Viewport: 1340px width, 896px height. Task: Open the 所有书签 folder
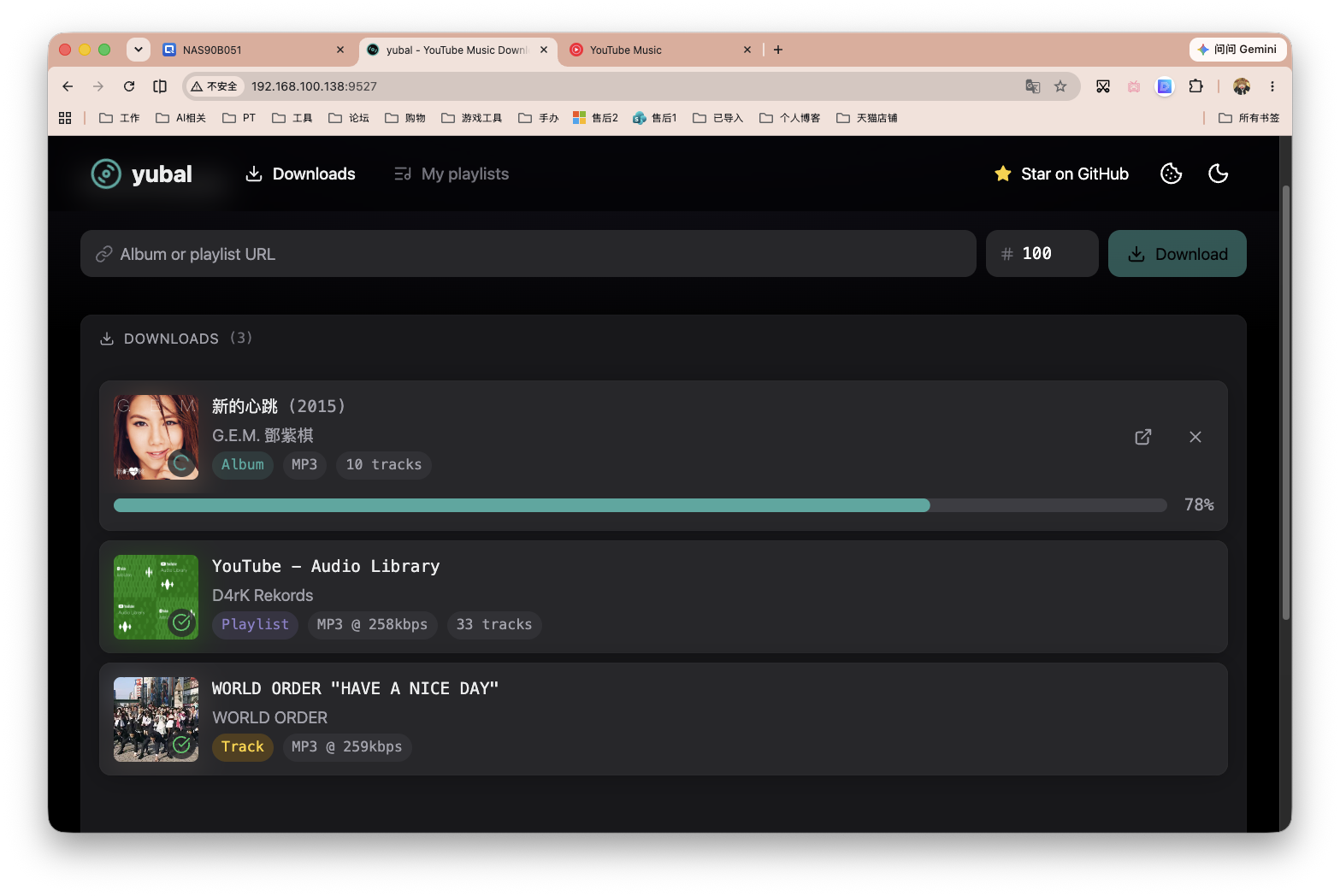[x=1249, y=118]
